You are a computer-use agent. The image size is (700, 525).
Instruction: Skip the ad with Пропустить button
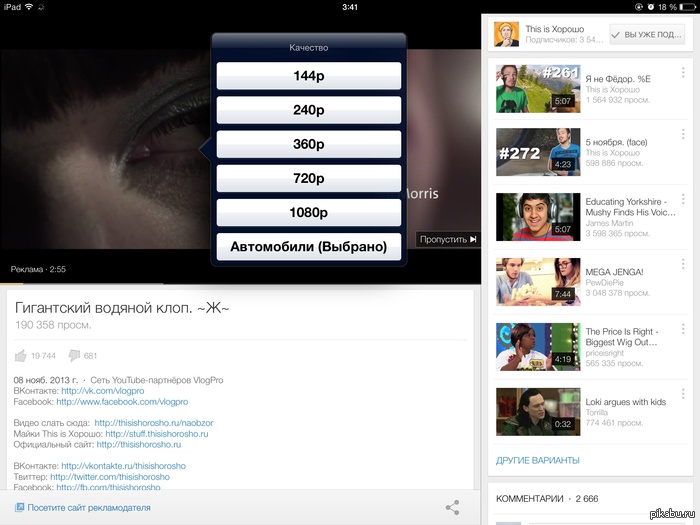click(x=448, y=239)
